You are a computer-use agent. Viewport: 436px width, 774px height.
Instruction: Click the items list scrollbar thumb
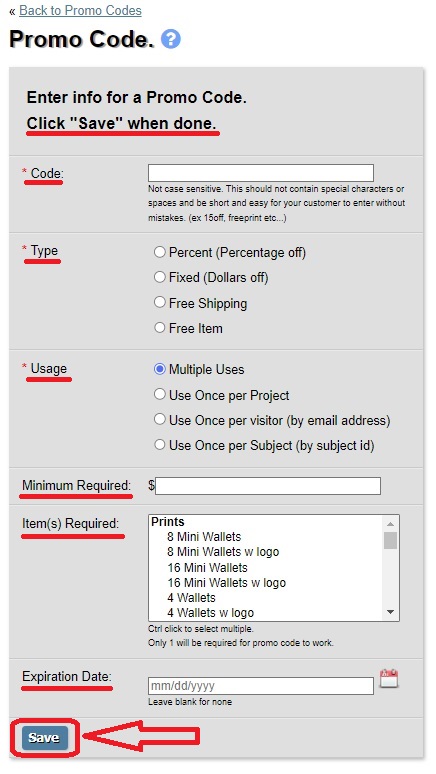click(391, 540)
